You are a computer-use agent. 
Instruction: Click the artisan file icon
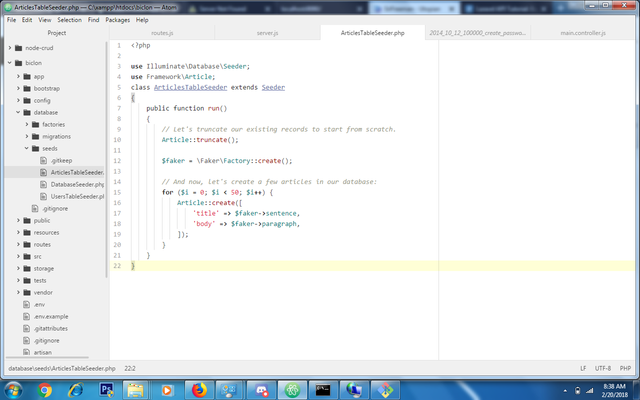27,352
